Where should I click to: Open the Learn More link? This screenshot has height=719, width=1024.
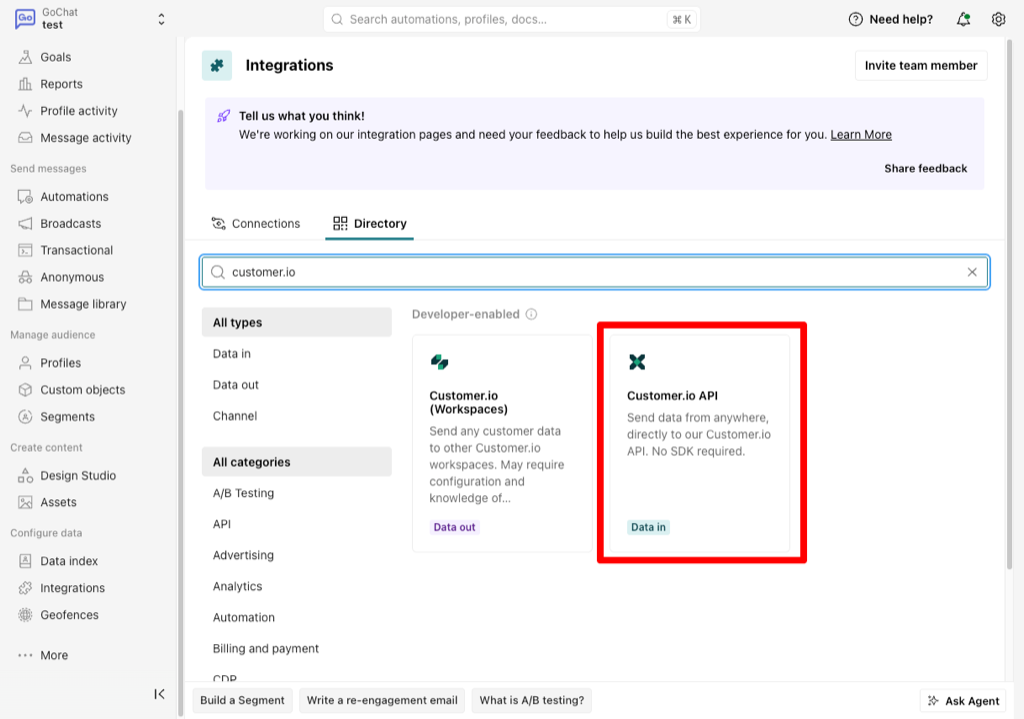click(x=861, y=135)
